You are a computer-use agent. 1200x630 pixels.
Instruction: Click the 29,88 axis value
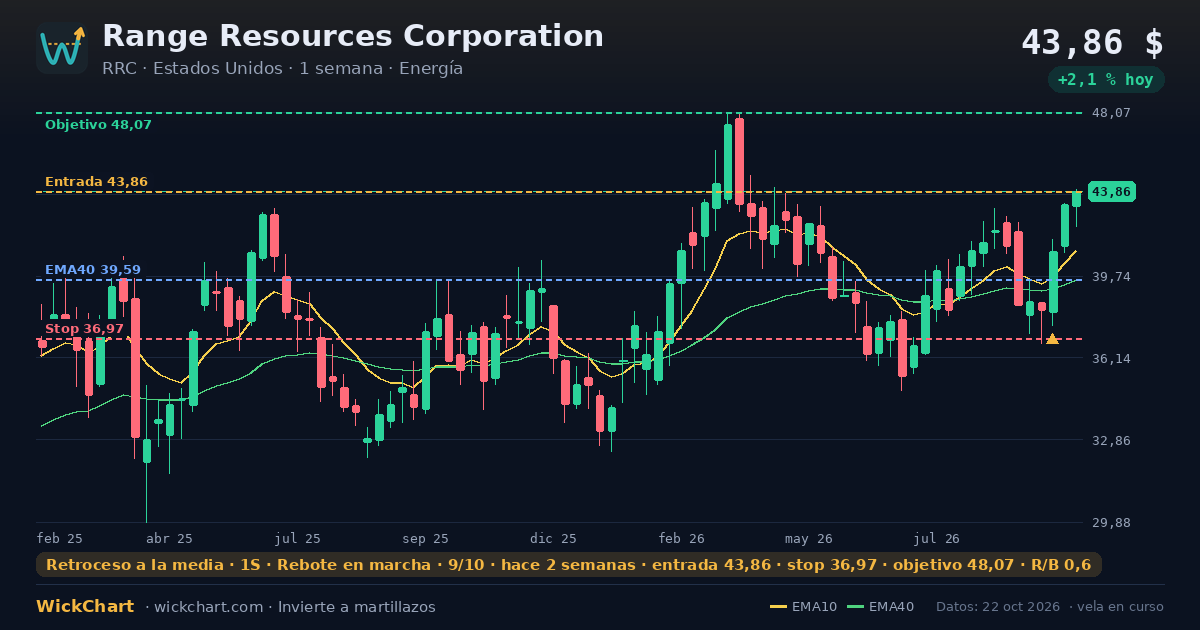[x=1111, y=522]
